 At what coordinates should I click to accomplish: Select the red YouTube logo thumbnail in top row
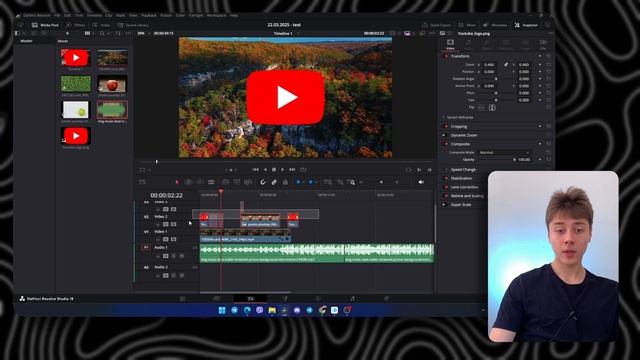click(x=76, y=58)
